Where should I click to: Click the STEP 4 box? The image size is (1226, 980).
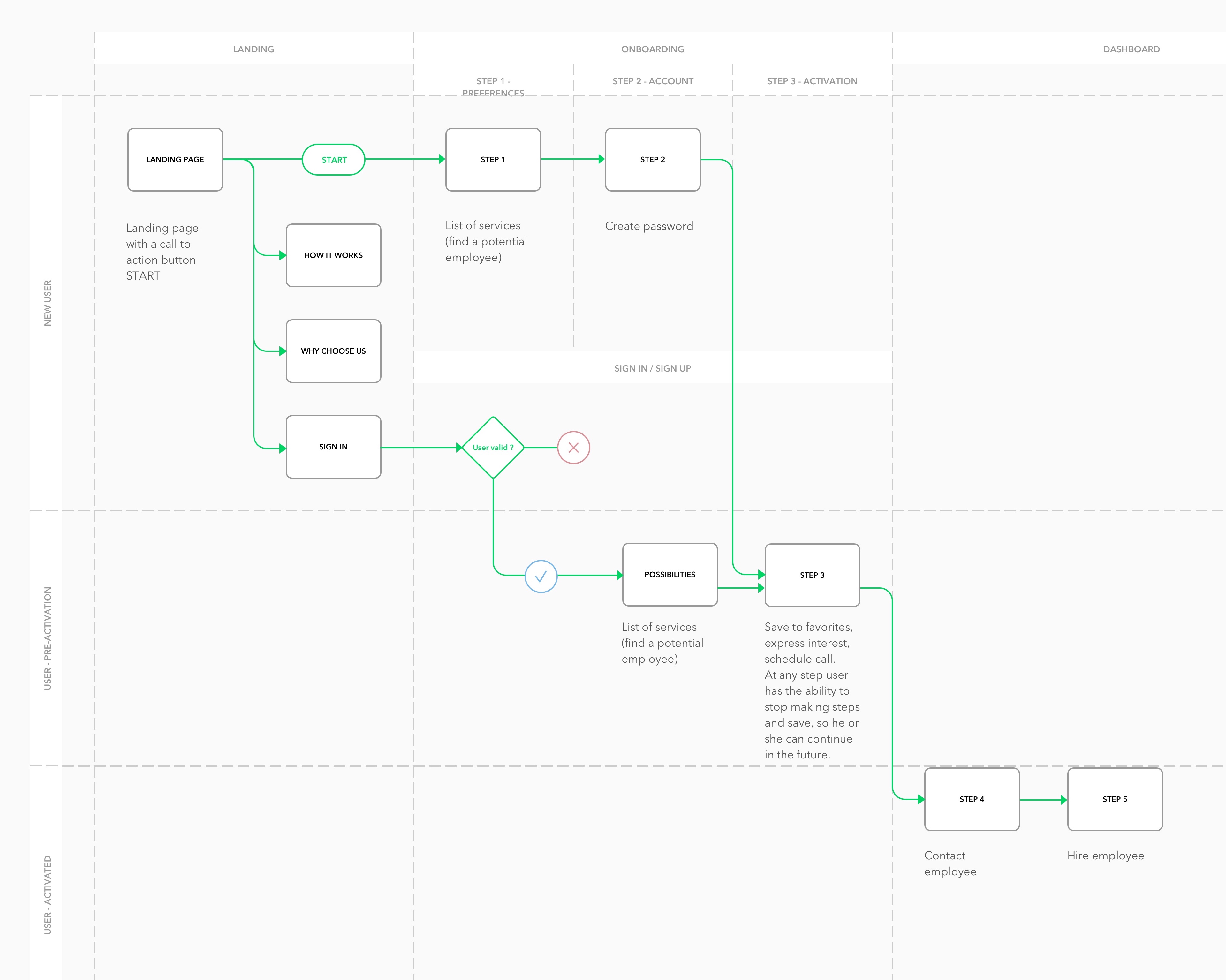click(971, 799)
